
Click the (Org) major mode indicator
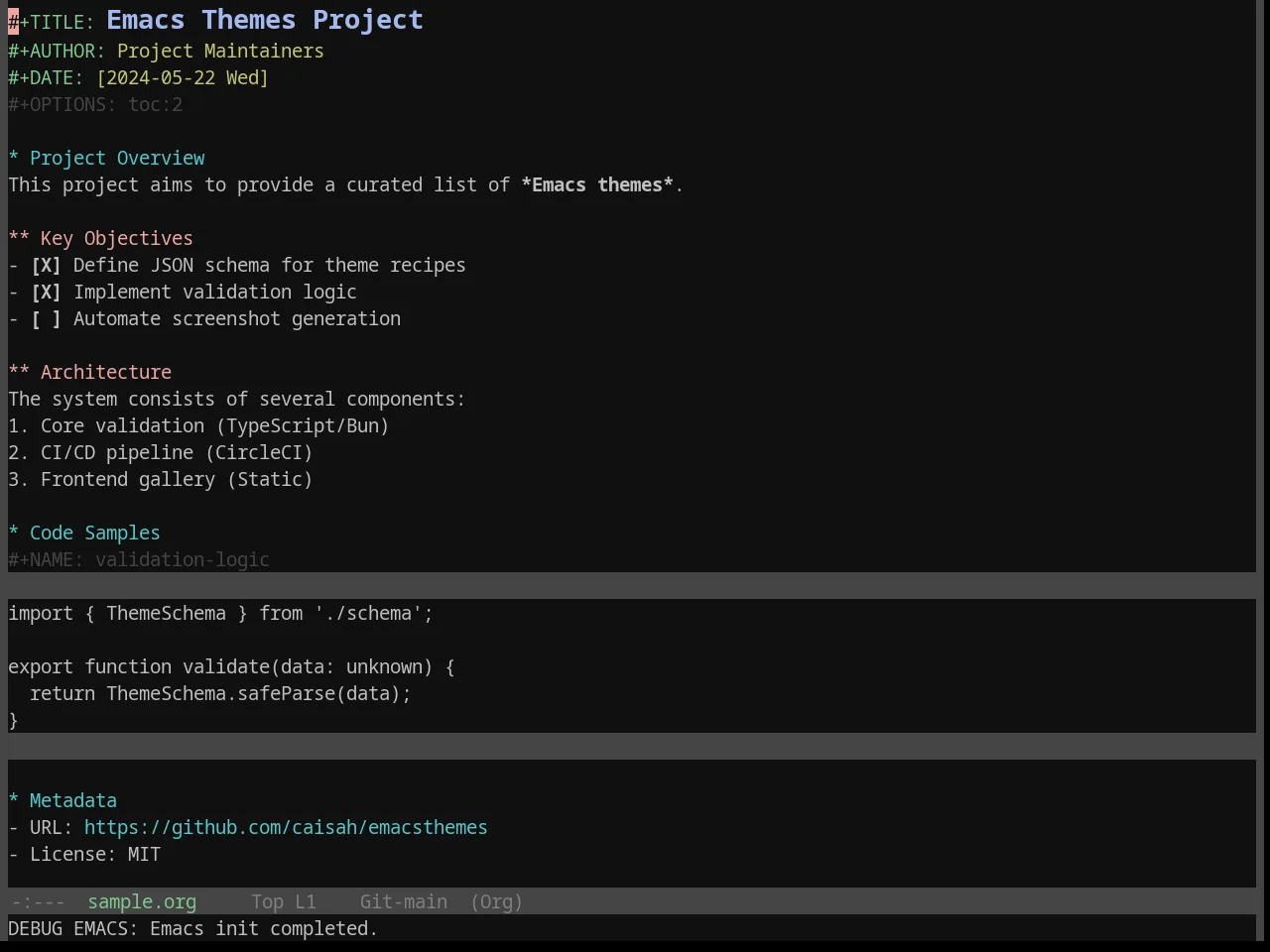(x=496, y=901)
